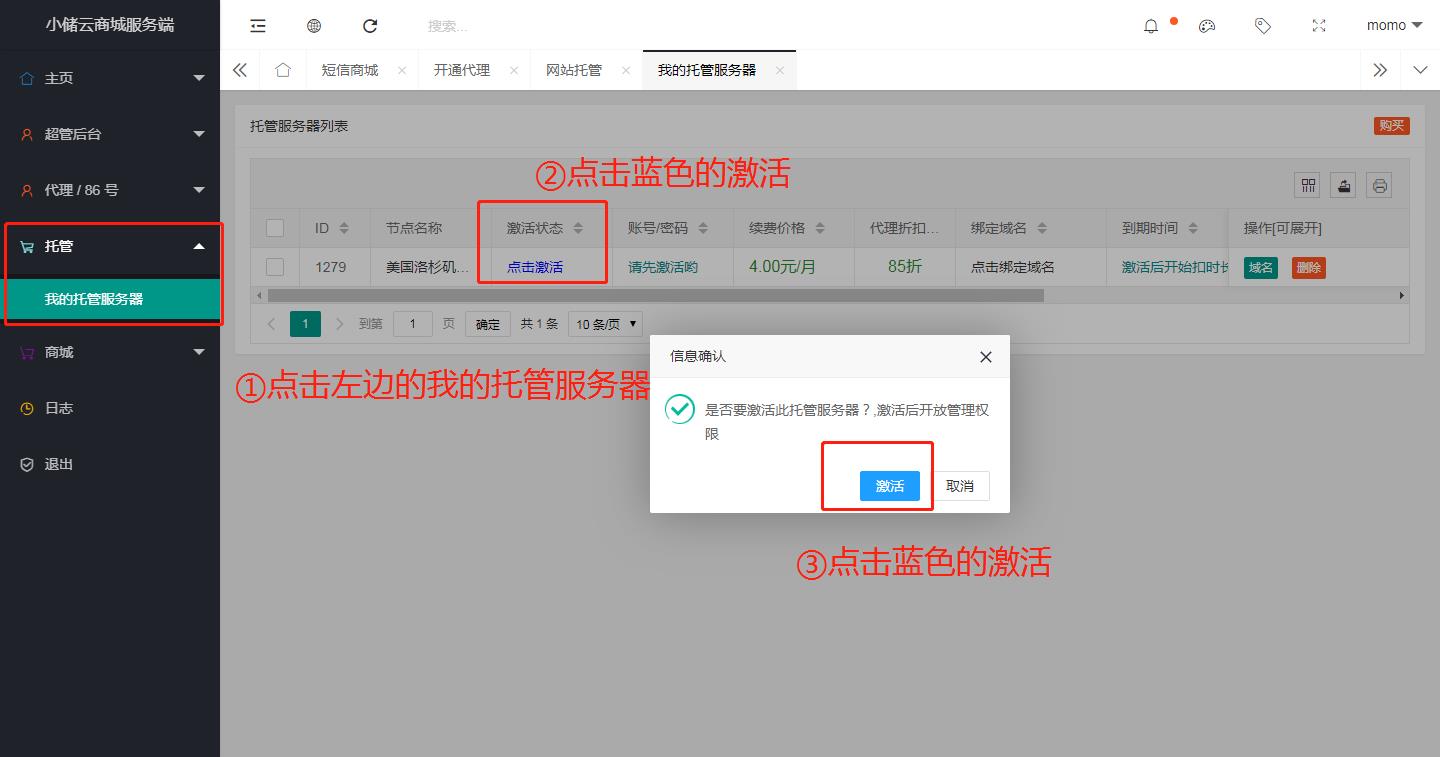Toggle the select-all header checkbox
1440x757 pixels.
[x=275, y=228]
